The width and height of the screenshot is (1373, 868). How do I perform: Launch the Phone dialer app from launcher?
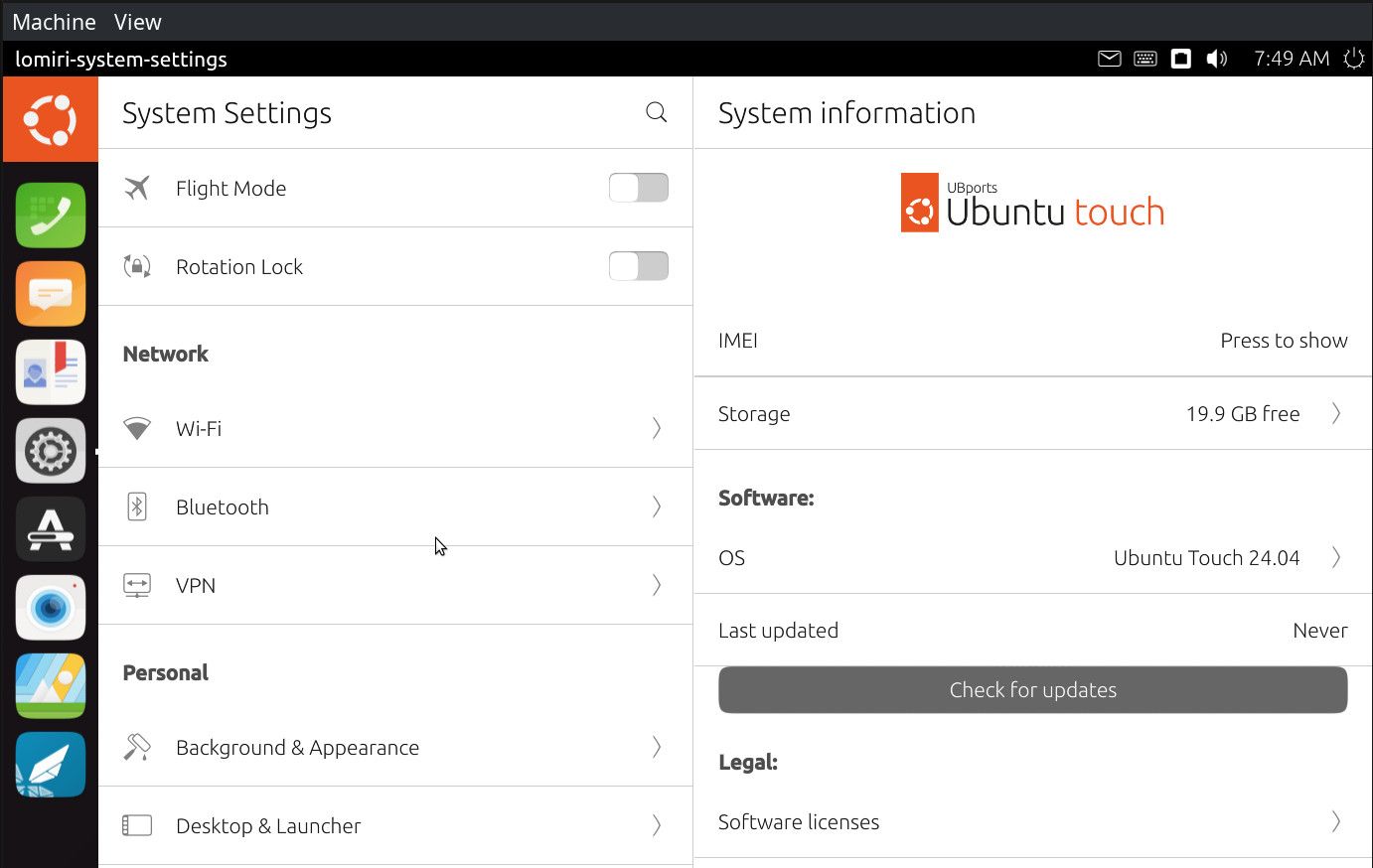click(51, 216)
